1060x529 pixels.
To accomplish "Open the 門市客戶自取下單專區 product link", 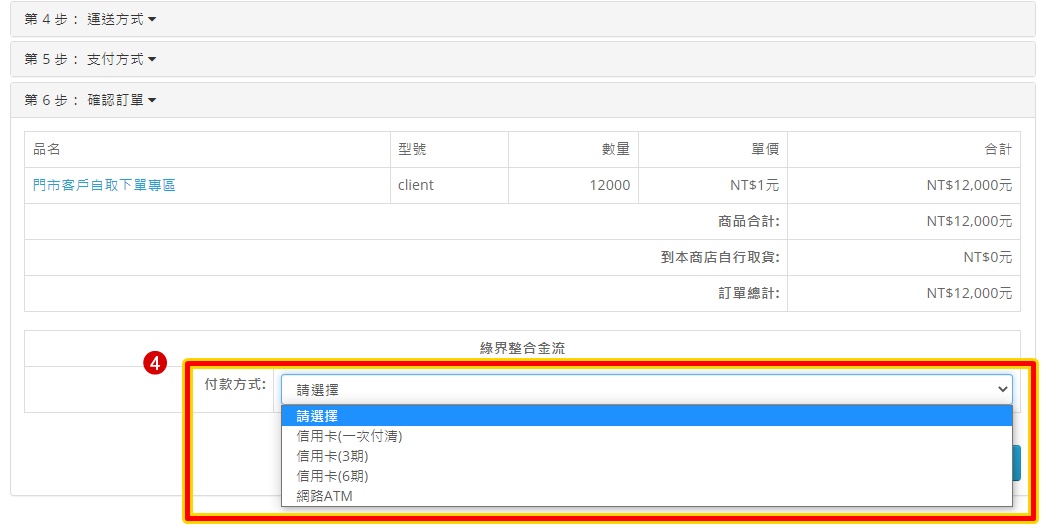I will tap(104, 185).
